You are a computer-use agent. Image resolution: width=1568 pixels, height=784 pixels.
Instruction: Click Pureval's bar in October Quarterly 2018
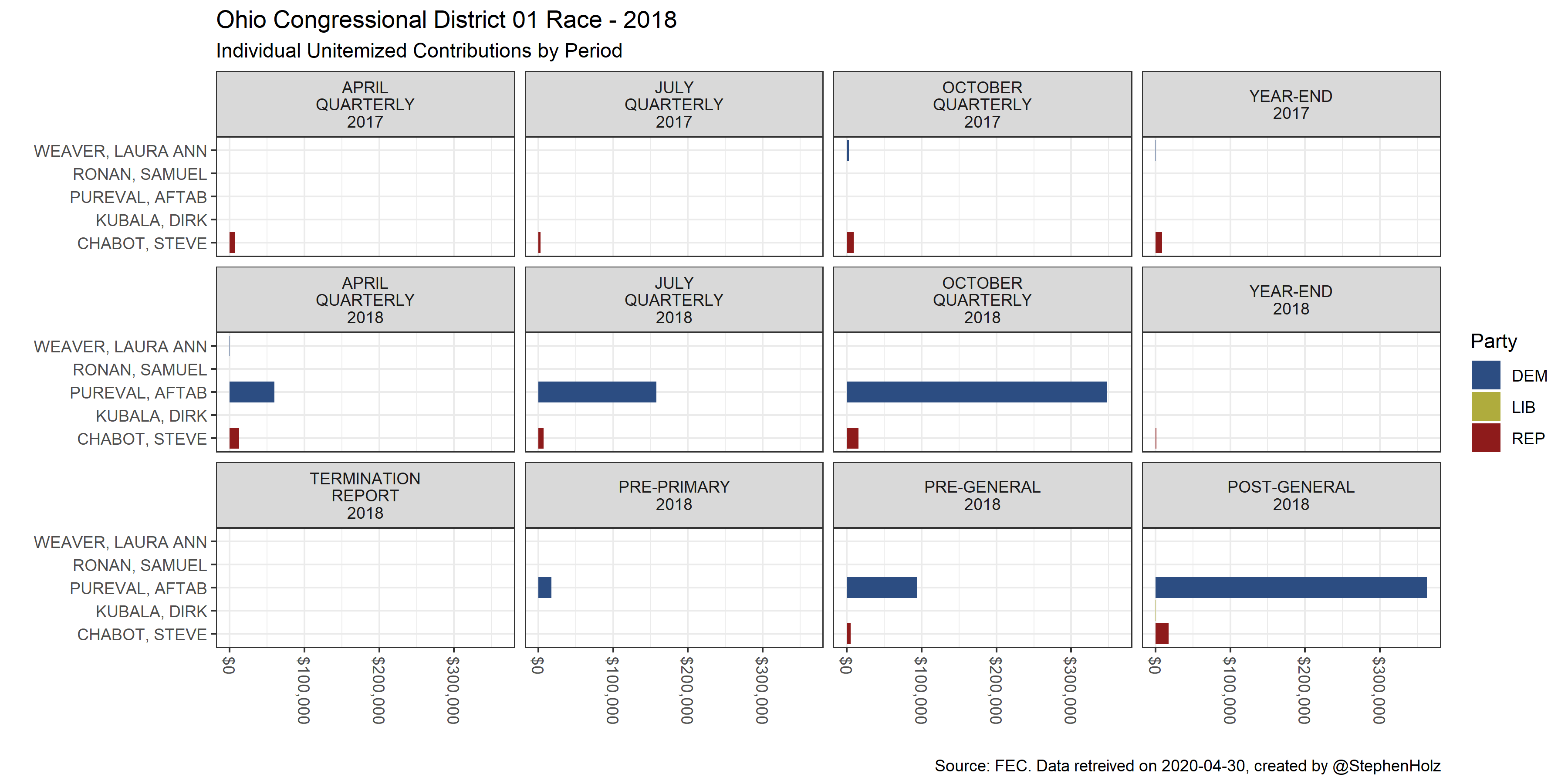coord(976,392)
